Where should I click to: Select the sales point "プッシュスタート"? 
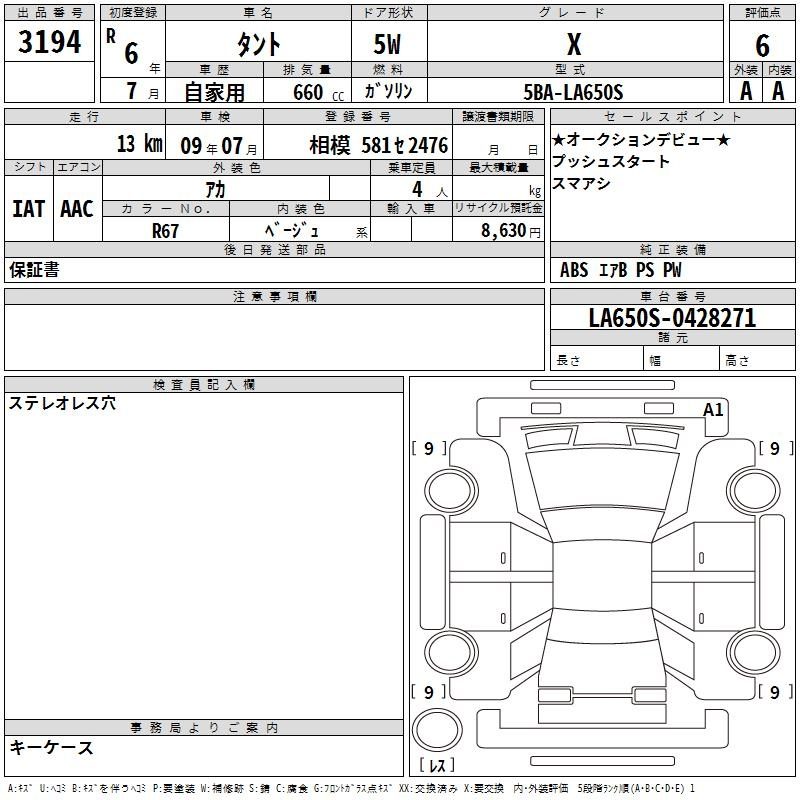(611, 161)
